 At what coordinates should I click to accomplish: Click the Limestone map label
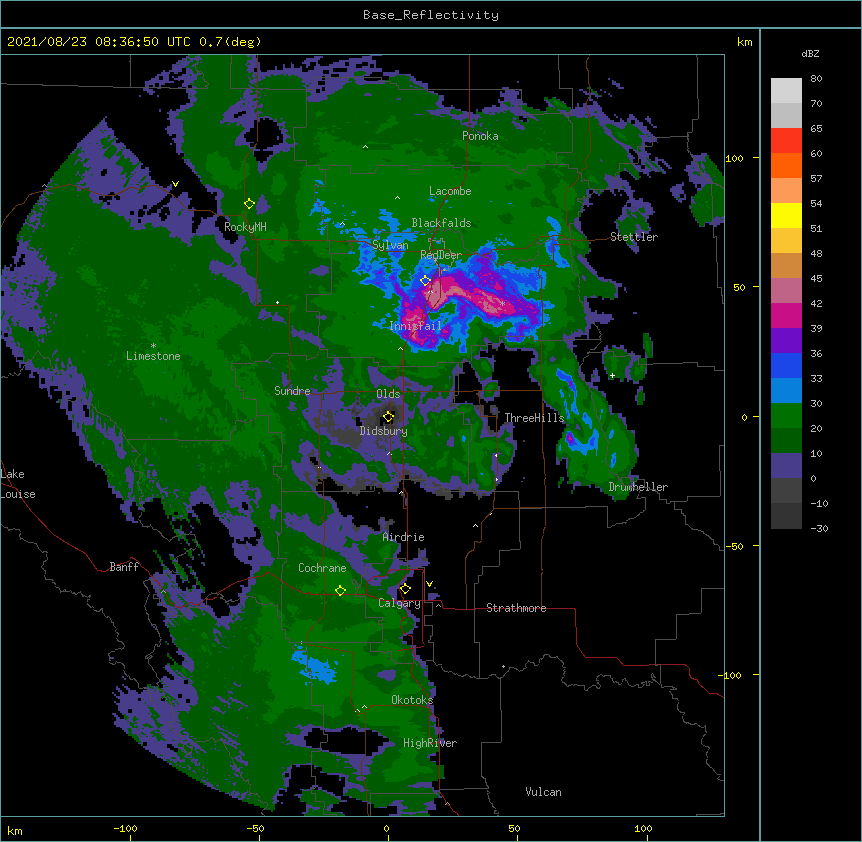(153, 356)
